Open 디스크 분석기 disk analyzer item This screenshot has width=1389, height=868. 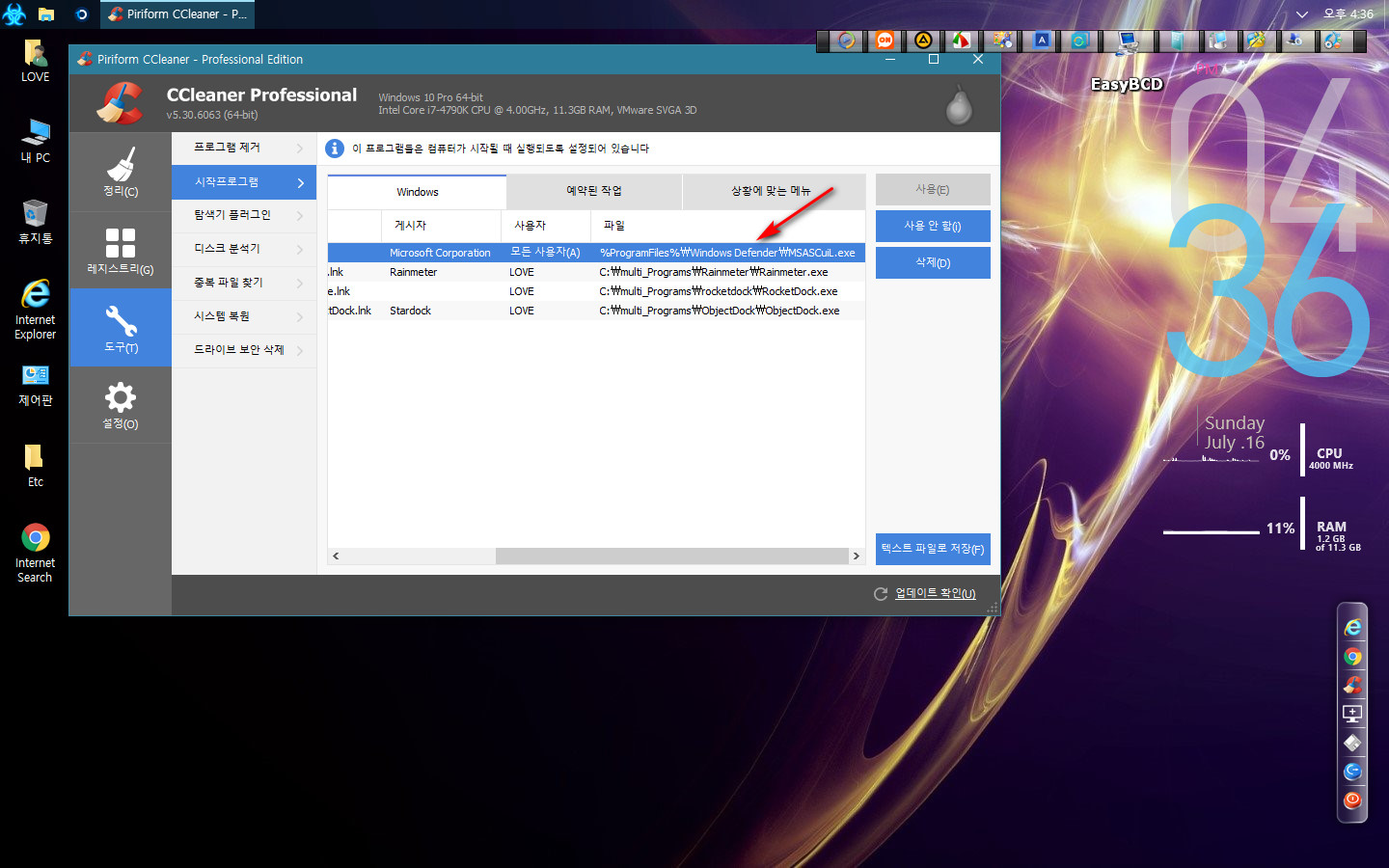[244, 249]
